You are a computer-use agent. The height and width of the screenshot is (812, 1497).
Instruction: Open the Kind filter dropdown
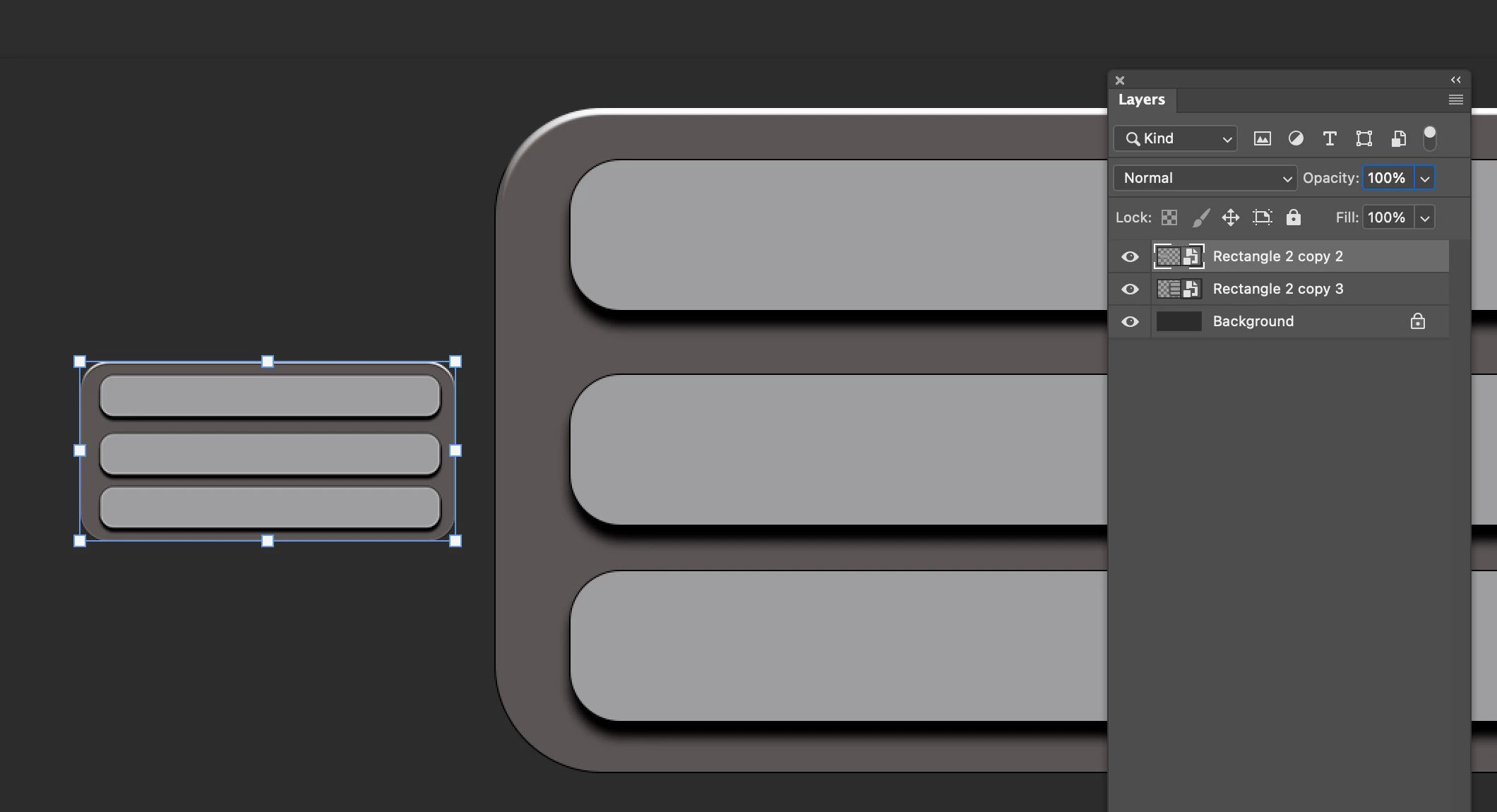pos(1176,138)
